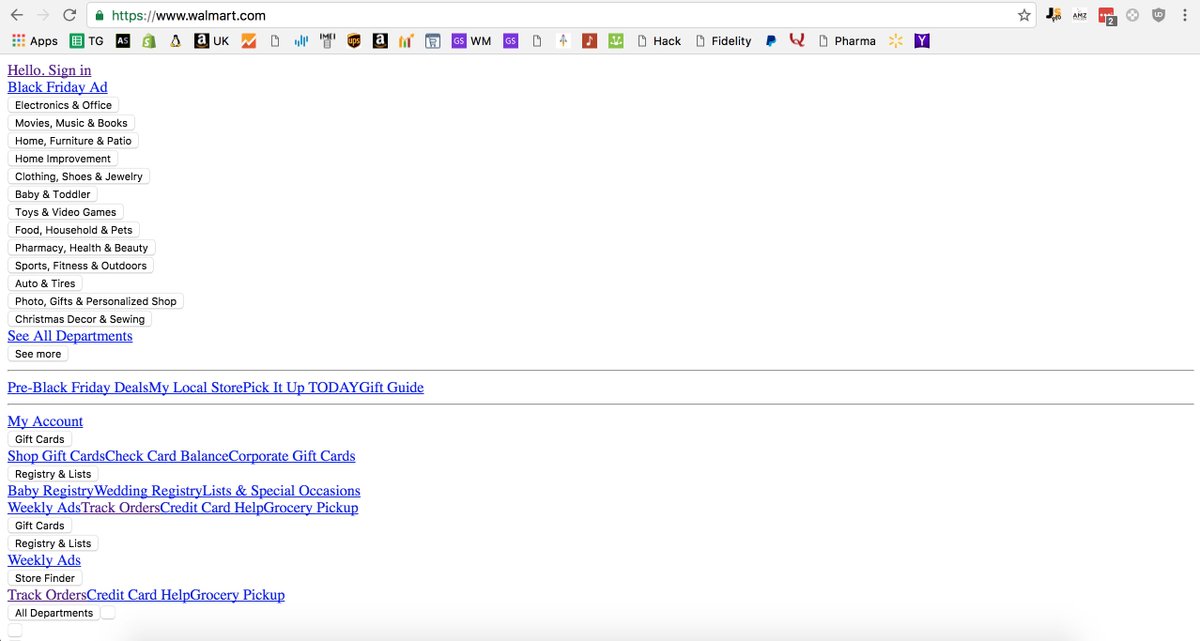Screen dimensions: 1200x641
Task: Click the address bar URL field
Action: (x=560, y=15)
